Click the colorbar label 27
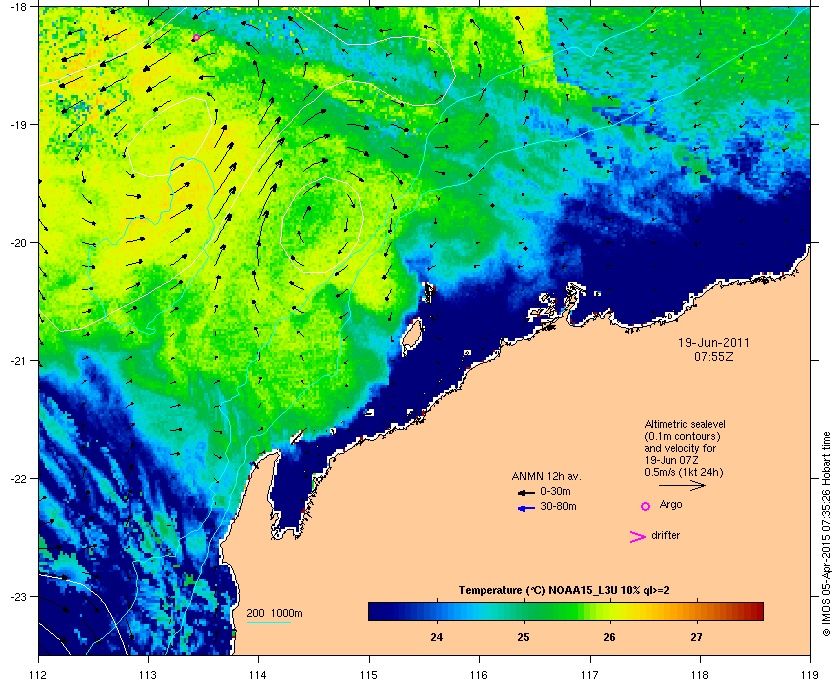The image size is (840, 680). pos(696,637)
